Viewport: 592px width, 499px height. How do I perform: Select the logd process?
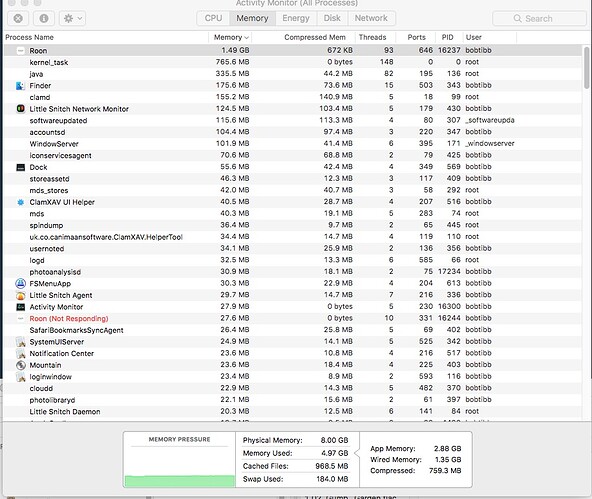point(293,260)
